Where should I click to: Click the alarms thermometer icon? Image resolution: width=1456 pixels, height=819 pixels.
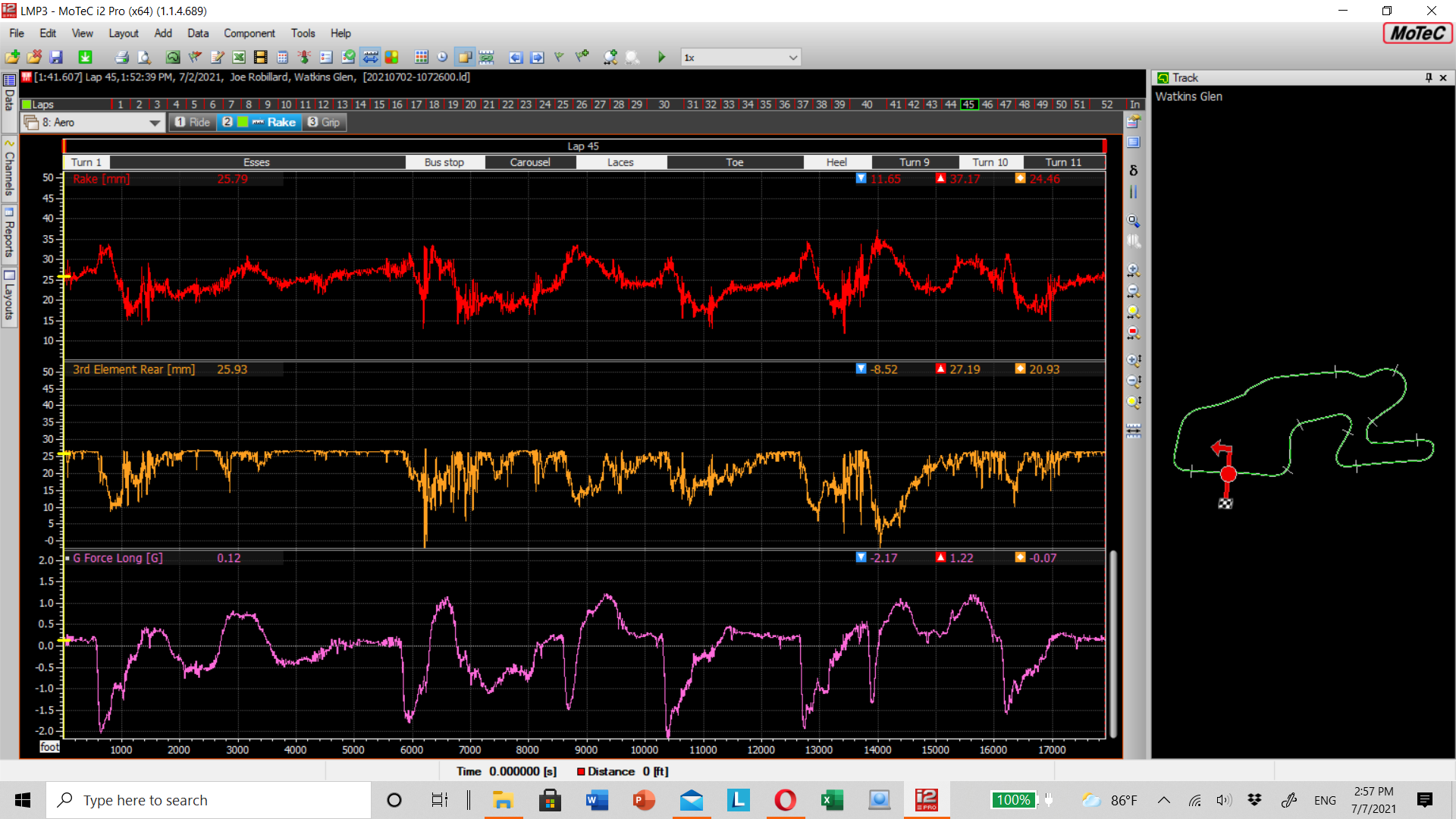point(303,57)
